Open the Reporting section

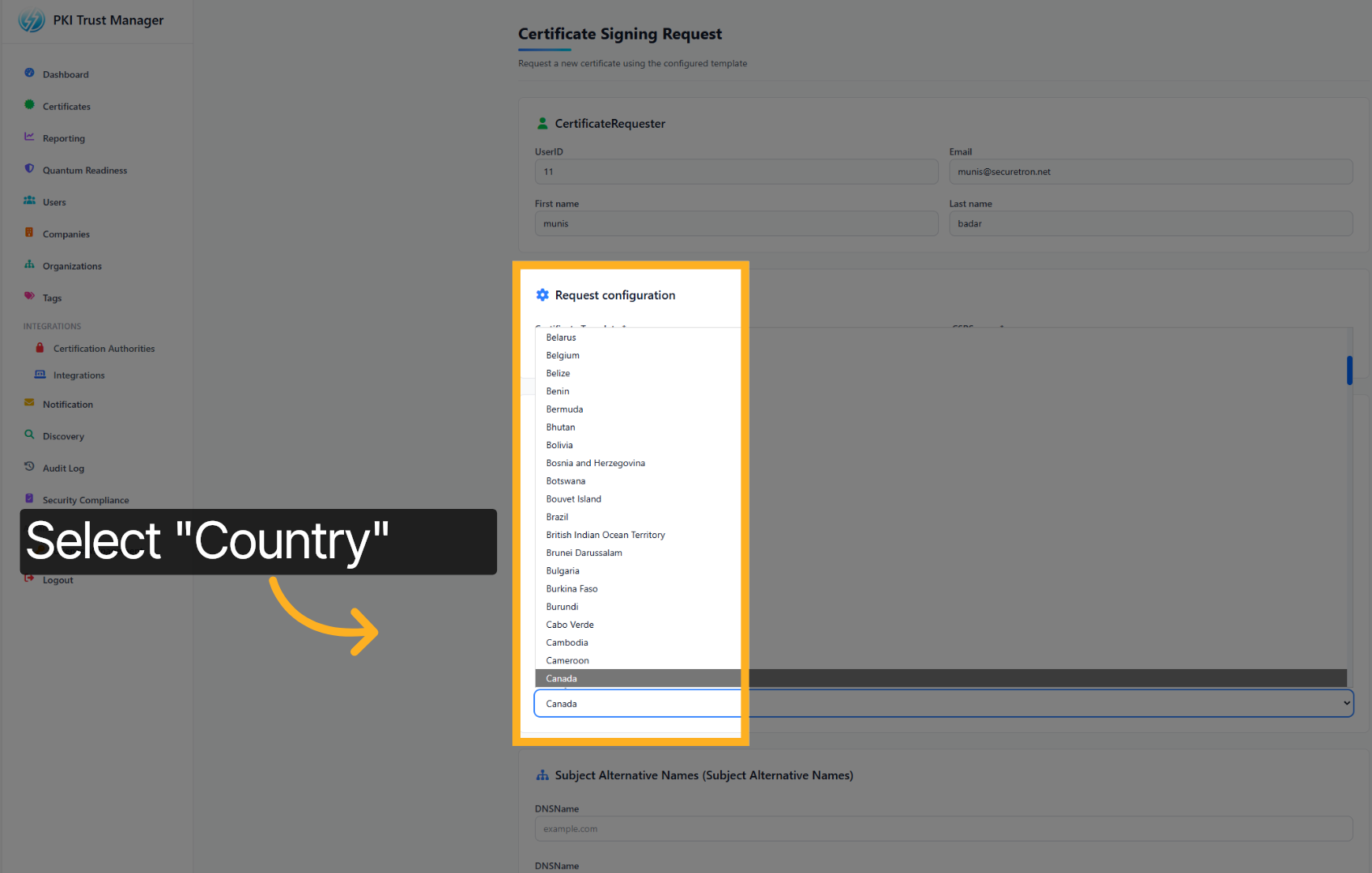[x=63, y=138]
